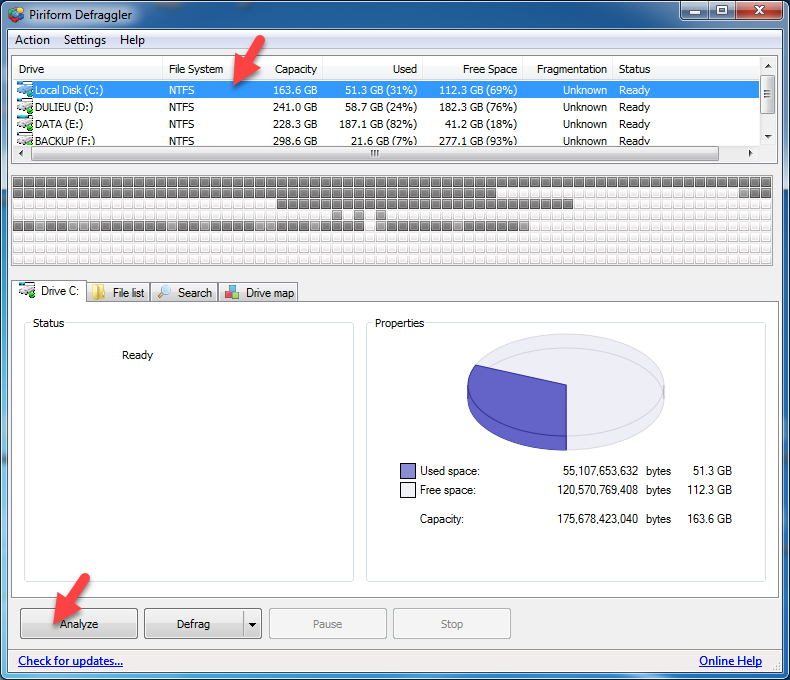This screenshot has height=680, width=790.
Task: Click the DULIEU (D:) drive icon
Action: (x=25, y=107)
